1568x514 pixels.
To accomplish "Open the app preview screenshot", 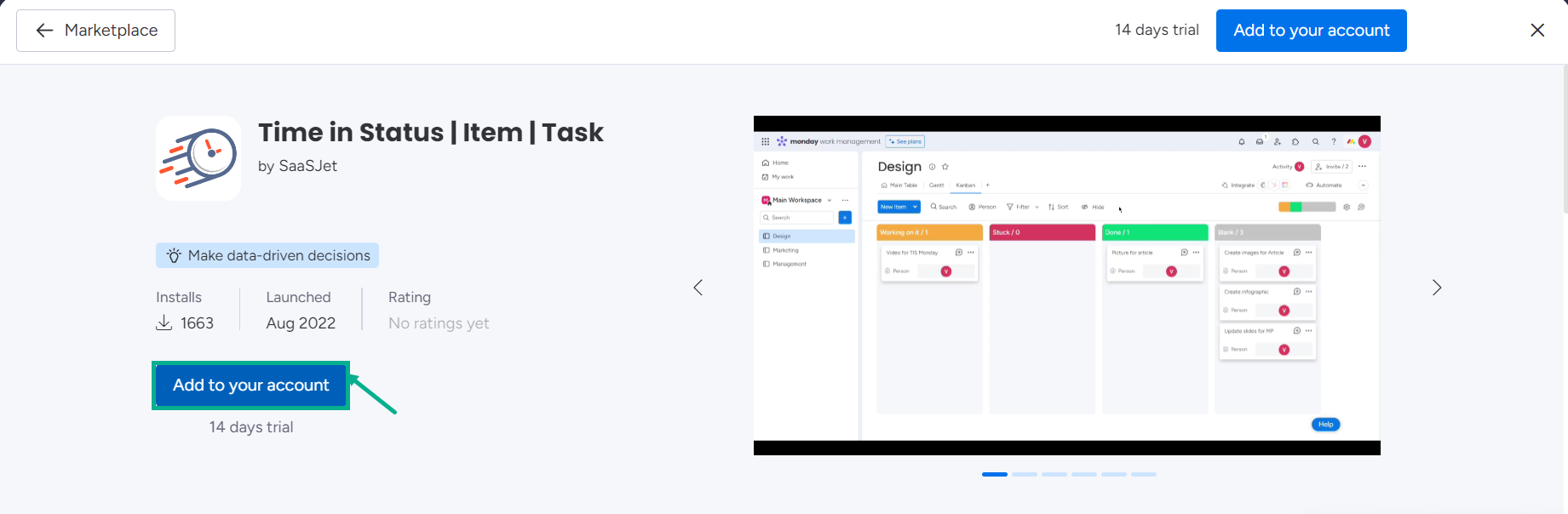I will coord(1066,285).
